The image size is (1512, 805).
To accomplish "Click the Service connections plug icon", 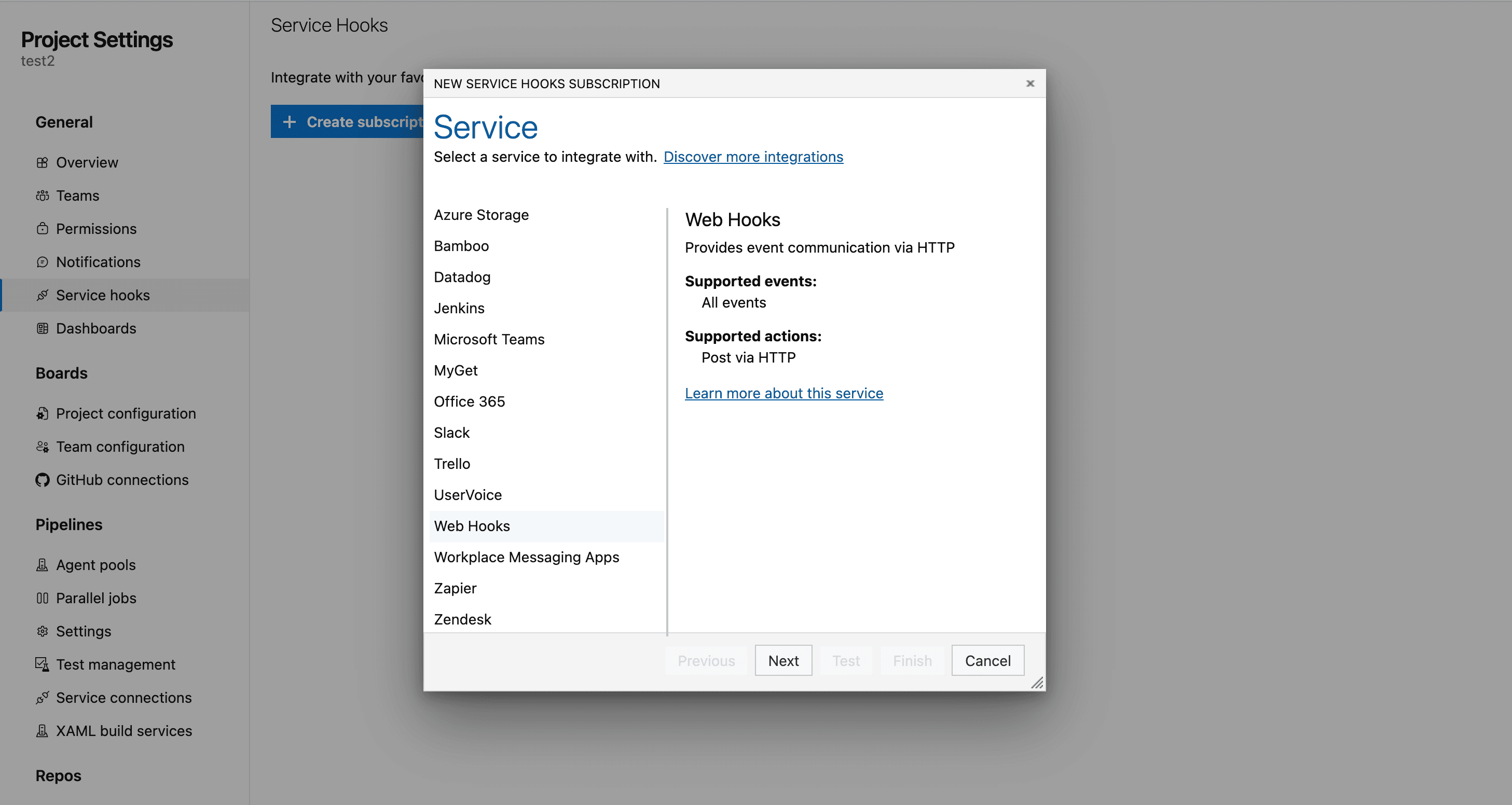I will pyautogui.click(x=43, y=698).
